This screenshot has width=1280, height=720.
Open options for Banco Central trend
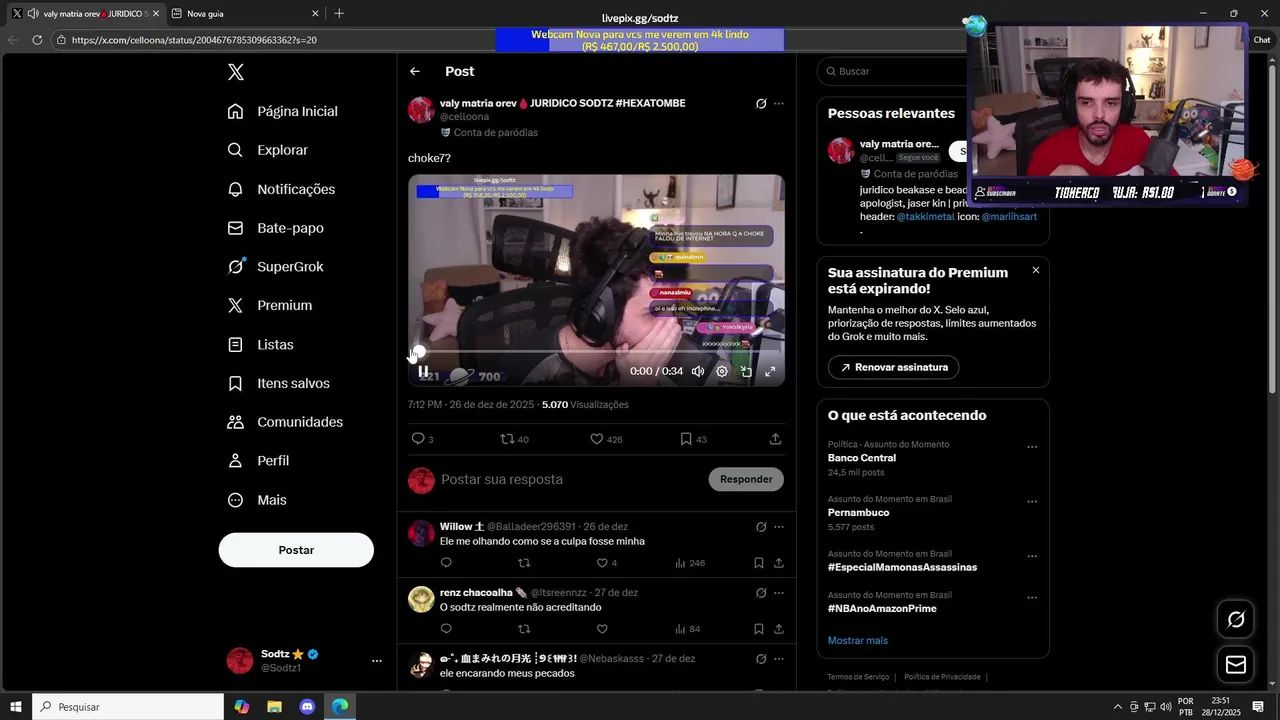1032,447
